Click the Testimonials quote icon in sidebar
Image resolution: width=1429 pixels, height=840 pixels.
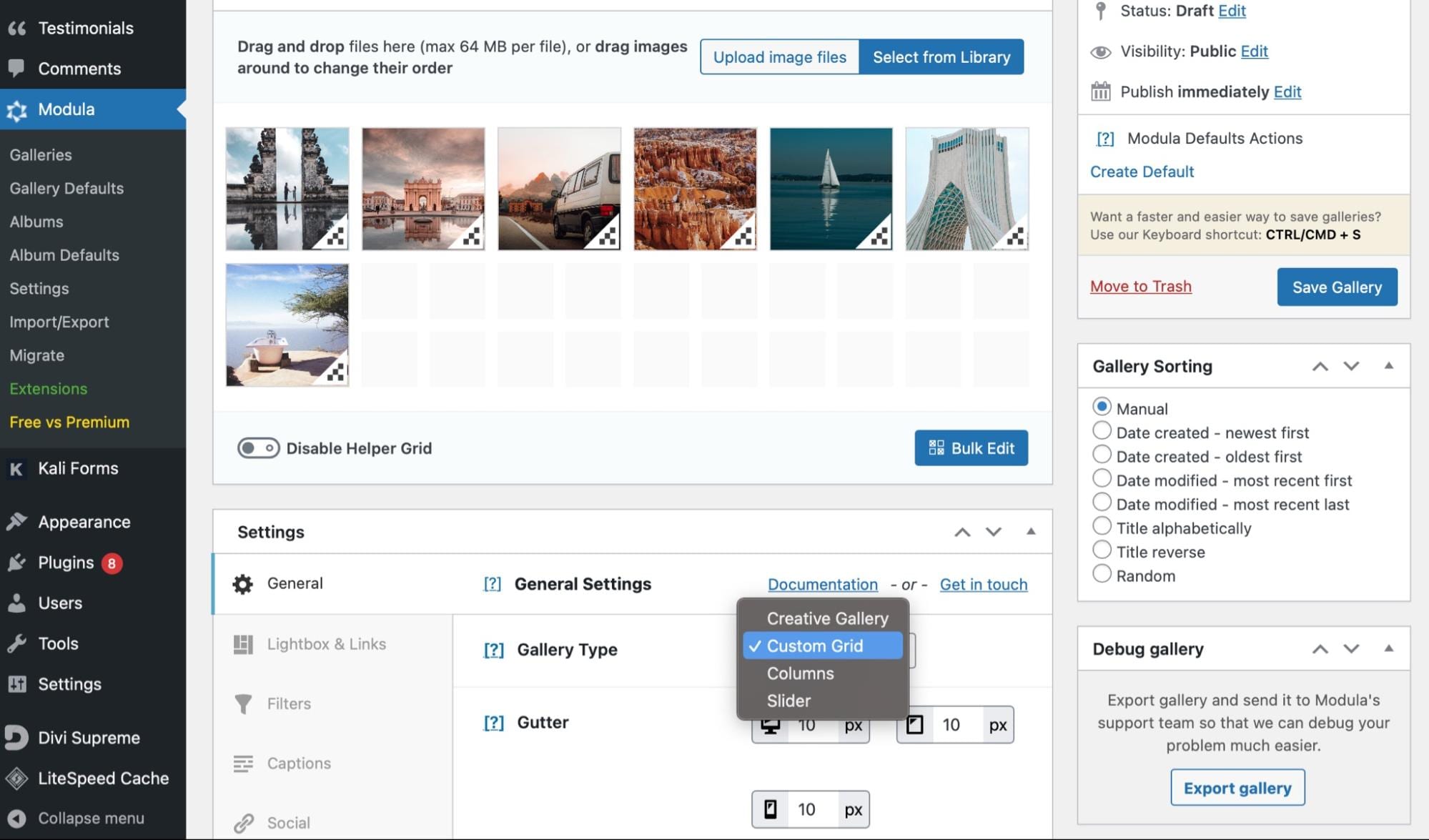click(17, 27)
